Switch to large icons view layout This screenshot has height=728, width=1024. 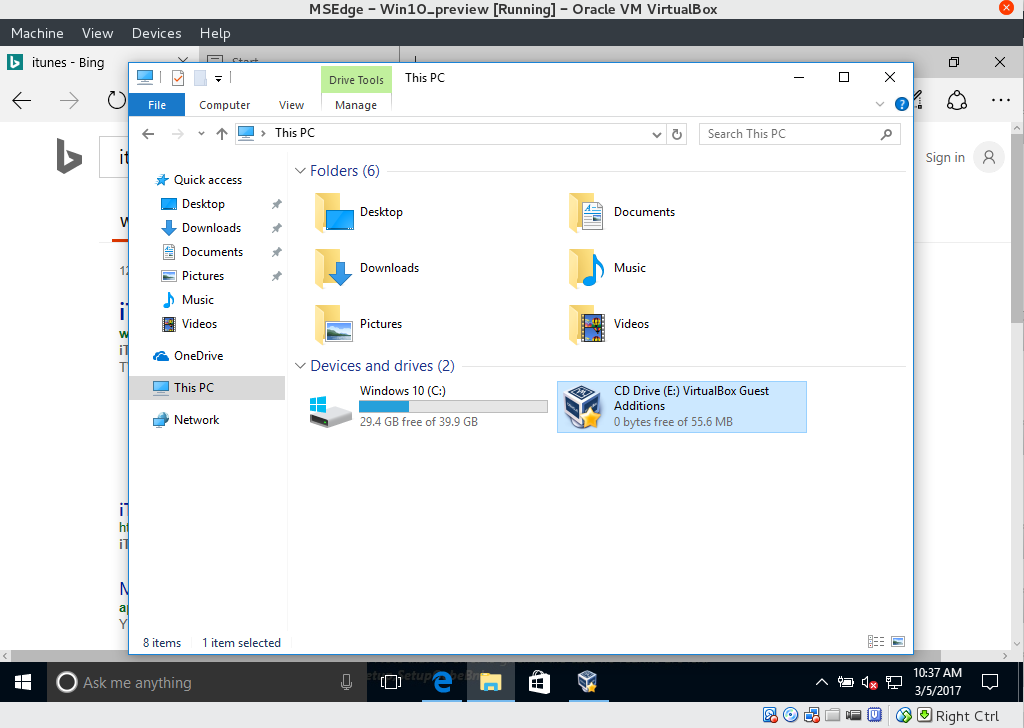click(x=898, y=642)
